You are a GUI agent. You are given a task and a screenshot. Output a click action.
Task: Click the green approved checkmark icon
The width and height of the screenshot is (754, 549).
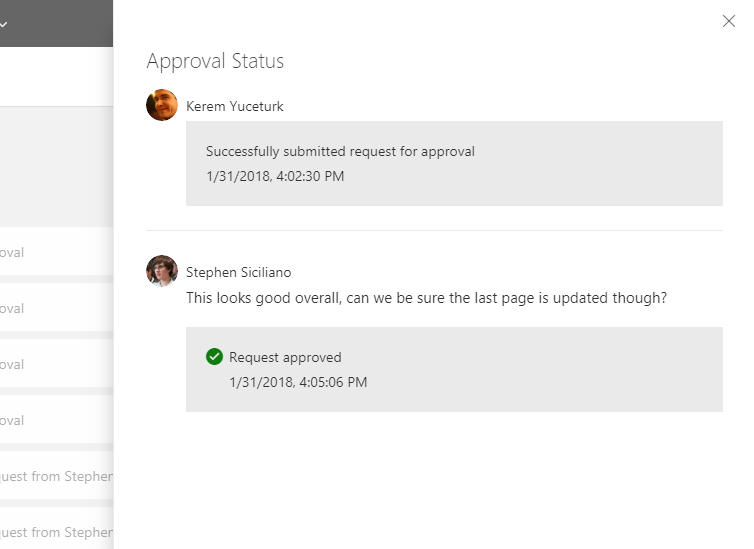point(214,357)
